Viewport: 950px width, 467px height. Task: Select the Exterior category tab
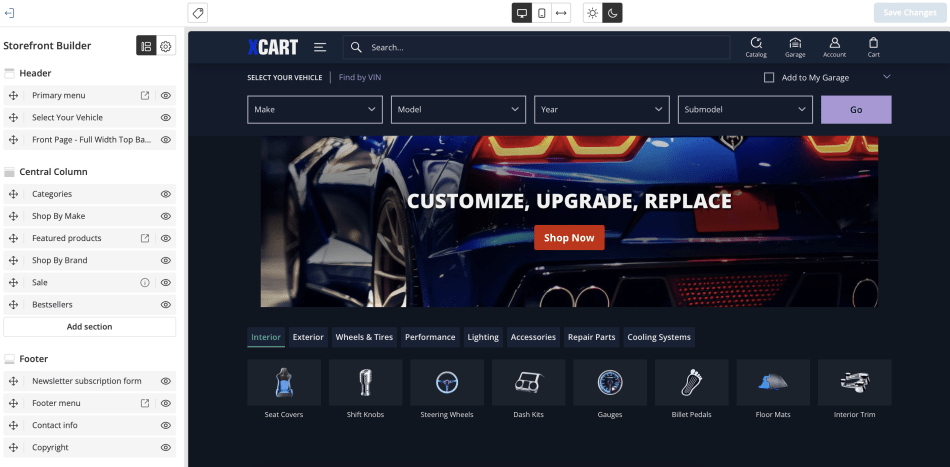tap(308, 337)
